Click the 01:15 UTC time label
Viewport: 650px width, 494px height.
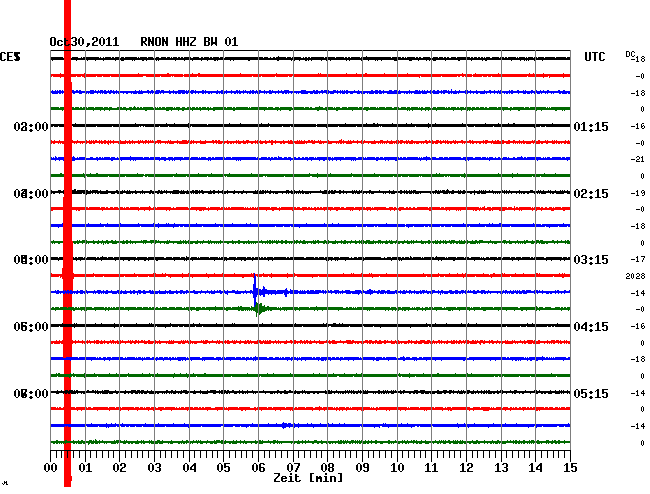coord(591,126)
